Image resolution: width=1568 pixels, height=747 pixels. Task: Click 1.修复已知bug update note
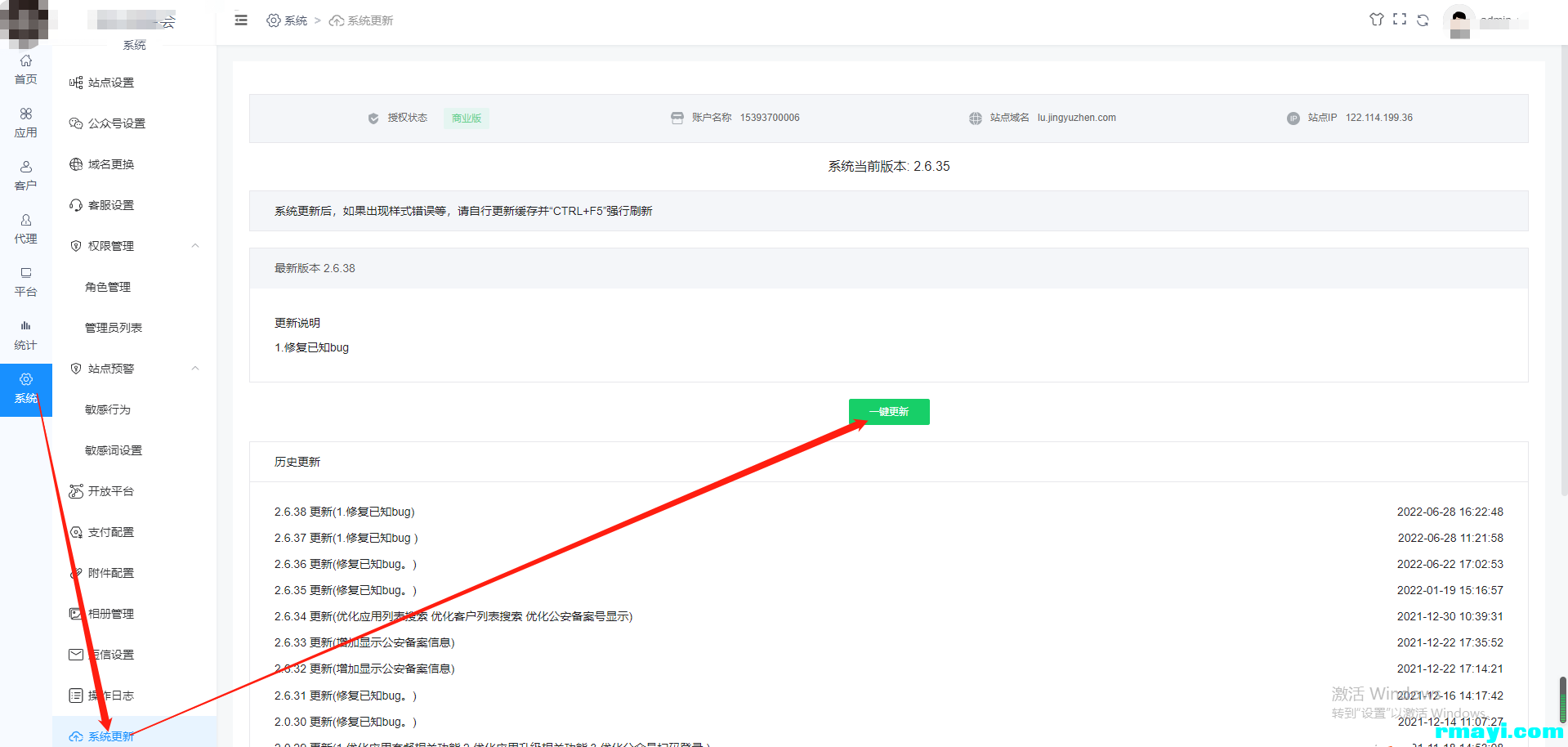[311, 347]
